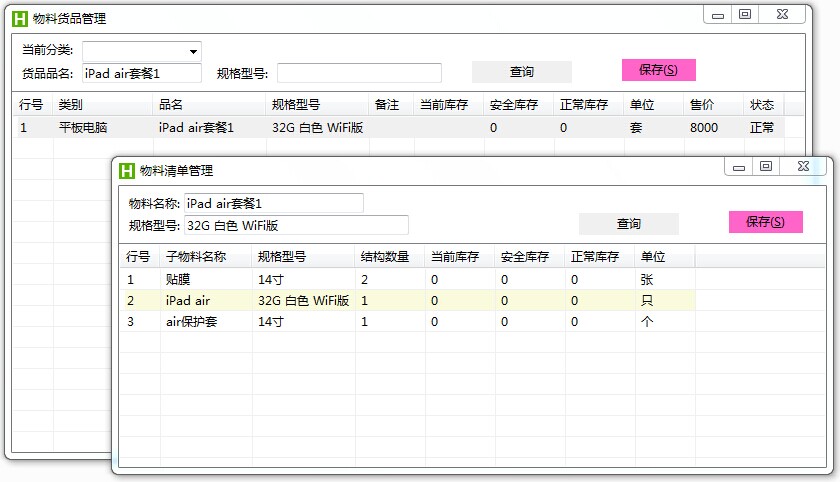The height and width of the screenshot is (482, 840).
Task: Click 查询 button in 物料货品管理 window
Action: pos(522,72)
